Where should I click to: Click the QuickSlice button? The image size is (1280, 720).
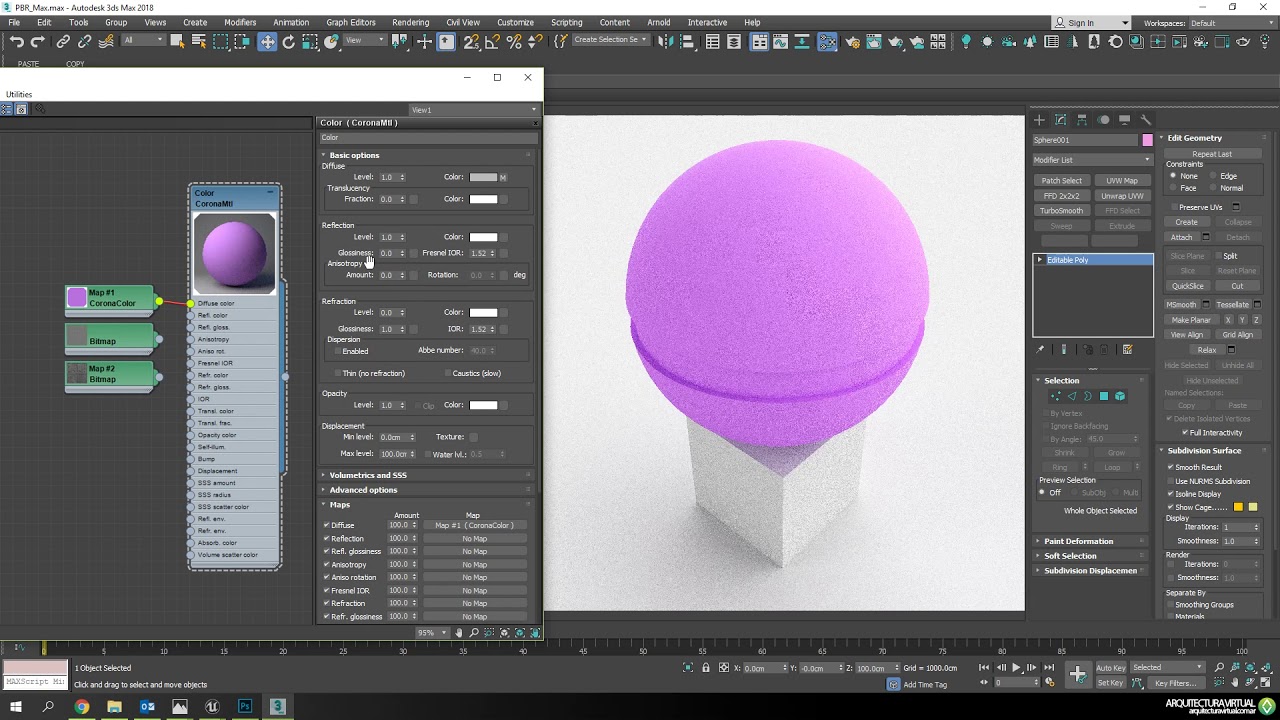1188,286
